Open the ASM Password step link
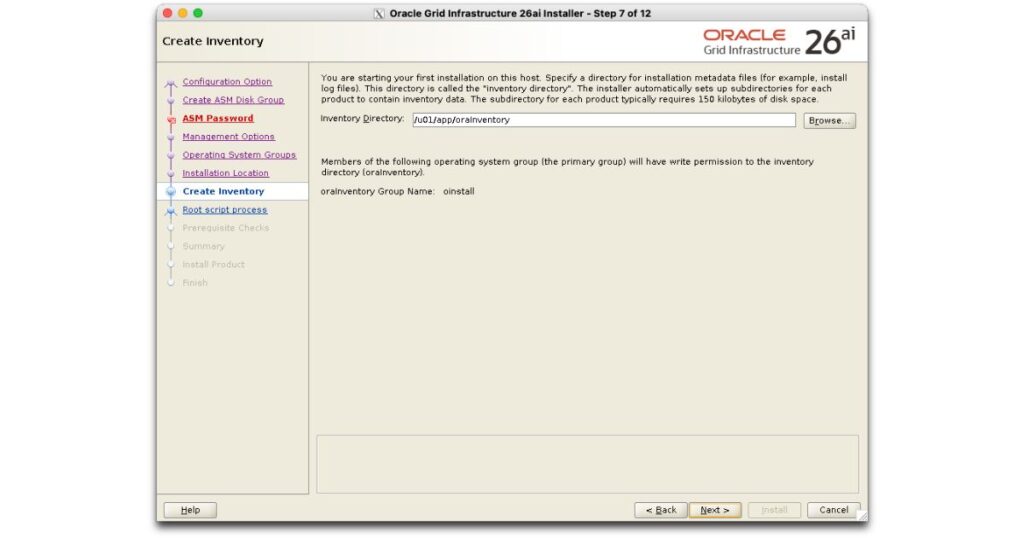The height and width of the screenshot is (538, 1024). [217, 118]
